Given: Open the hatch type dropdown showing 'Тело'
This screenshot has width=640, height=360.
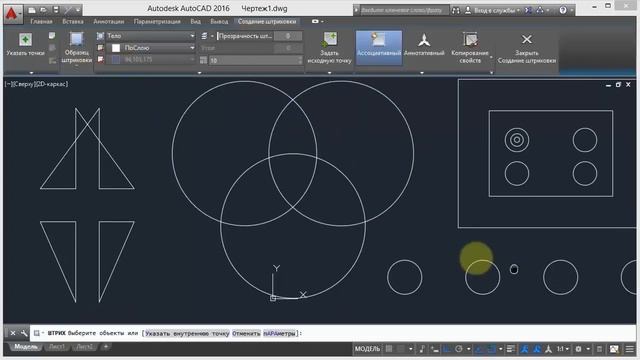Looking at the screenshot, I should 150,36.
